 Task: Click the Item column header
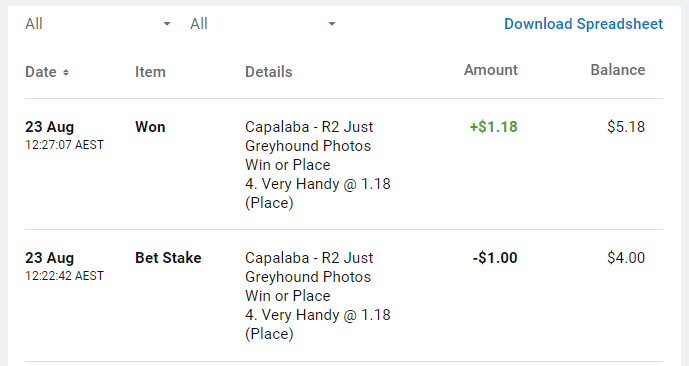(150, 72)
